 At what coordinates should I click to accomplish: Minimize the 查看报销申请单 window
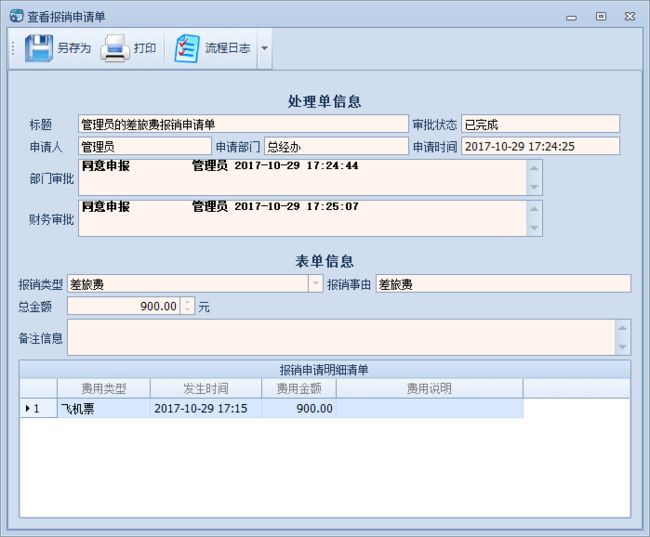(x=571, y=17)
